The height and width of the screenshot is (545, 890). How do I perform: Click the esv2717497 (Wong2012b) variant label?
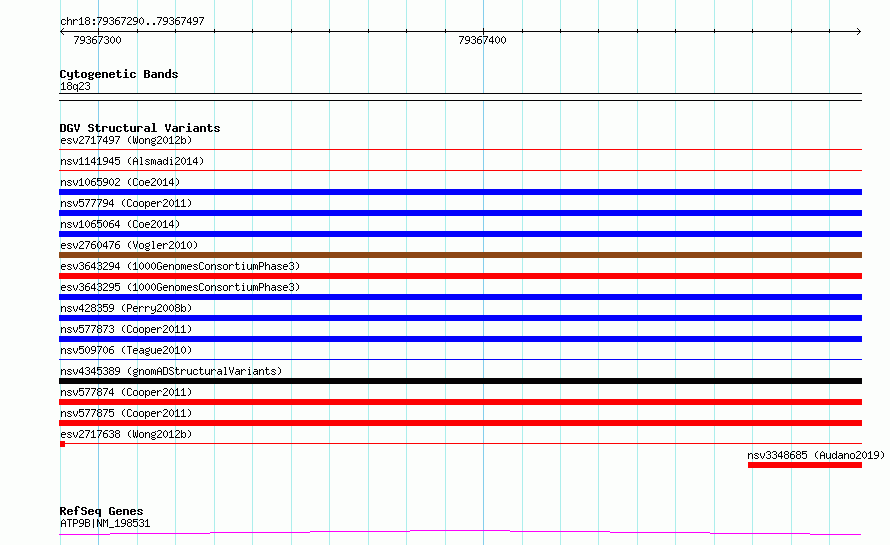(126, 140)
